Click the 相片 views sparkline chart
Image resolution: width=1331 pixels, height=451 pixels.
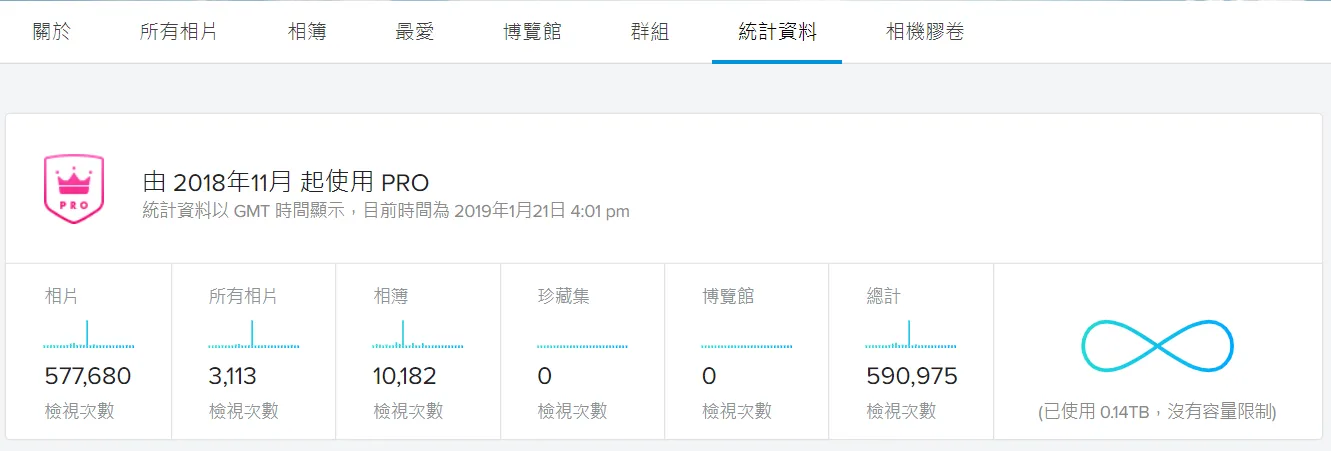[x=89, y=334]
